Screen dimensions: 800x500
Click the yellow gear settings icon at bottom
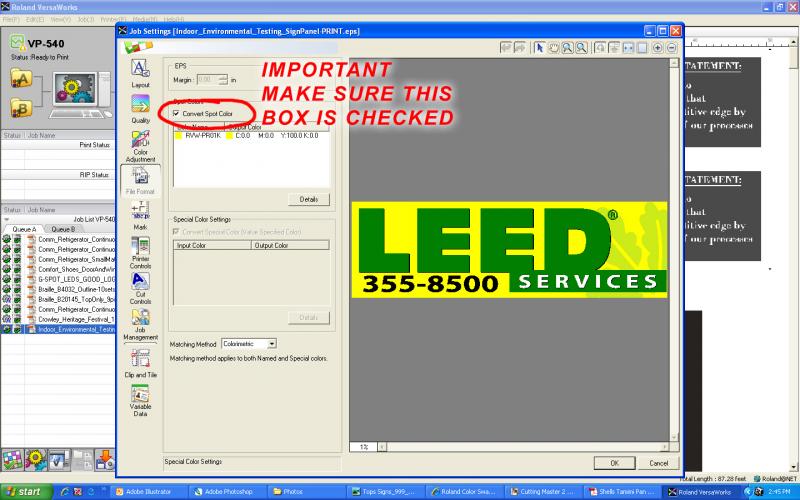pyautogui.click(x=36, y=460)
